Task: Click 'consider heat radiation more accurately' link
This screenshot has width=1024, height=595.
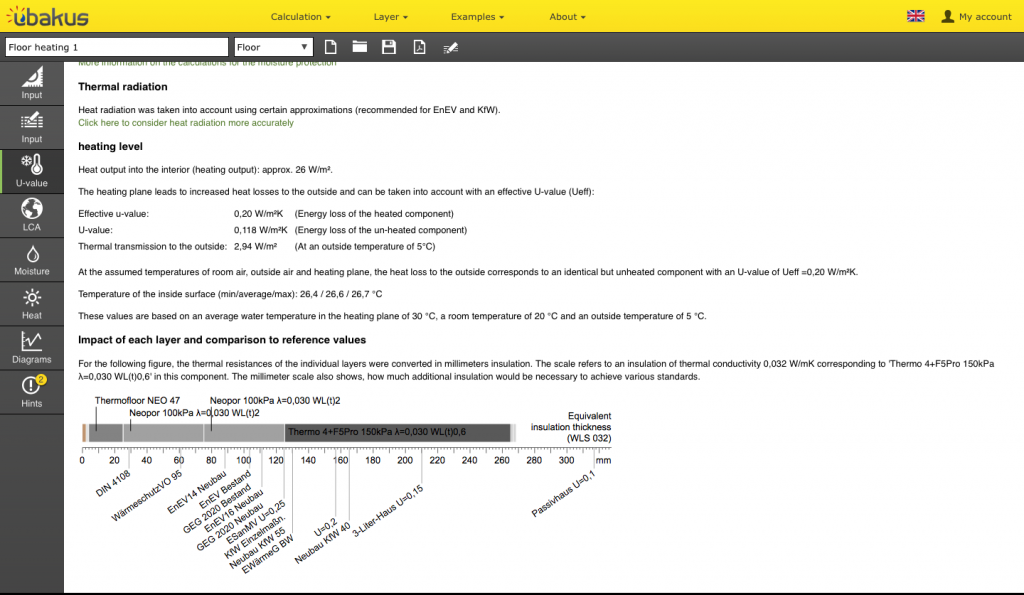Action: pyautogui.click(x=186, y=123)
